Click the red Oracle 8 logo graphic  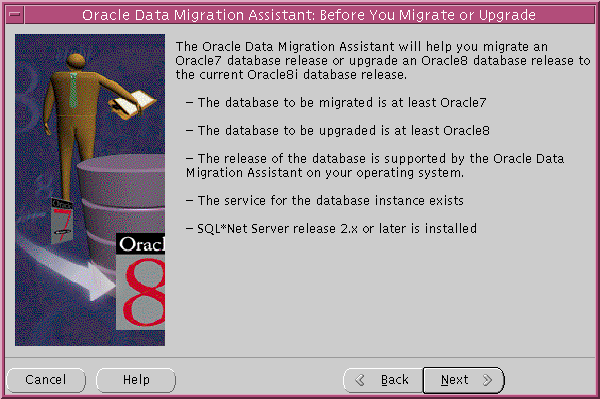[140, 282]
